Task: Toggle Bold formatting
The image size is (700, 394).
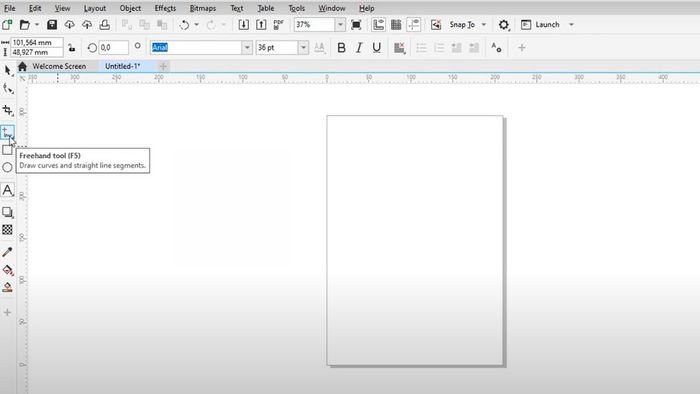Action: tap(342, 48)
